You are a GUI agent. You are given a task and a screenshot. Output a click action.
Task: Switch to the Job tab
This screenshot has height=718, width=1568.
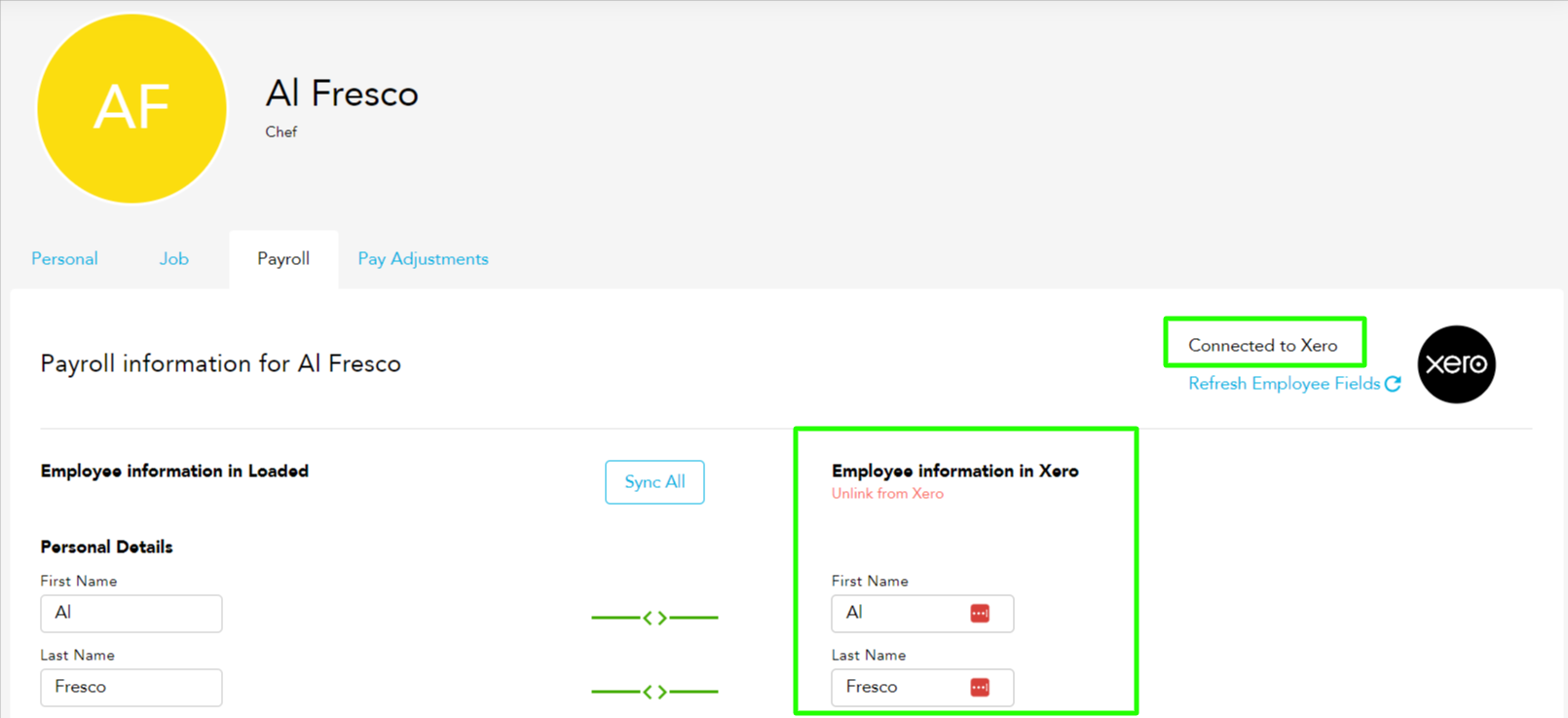[174, 259]
